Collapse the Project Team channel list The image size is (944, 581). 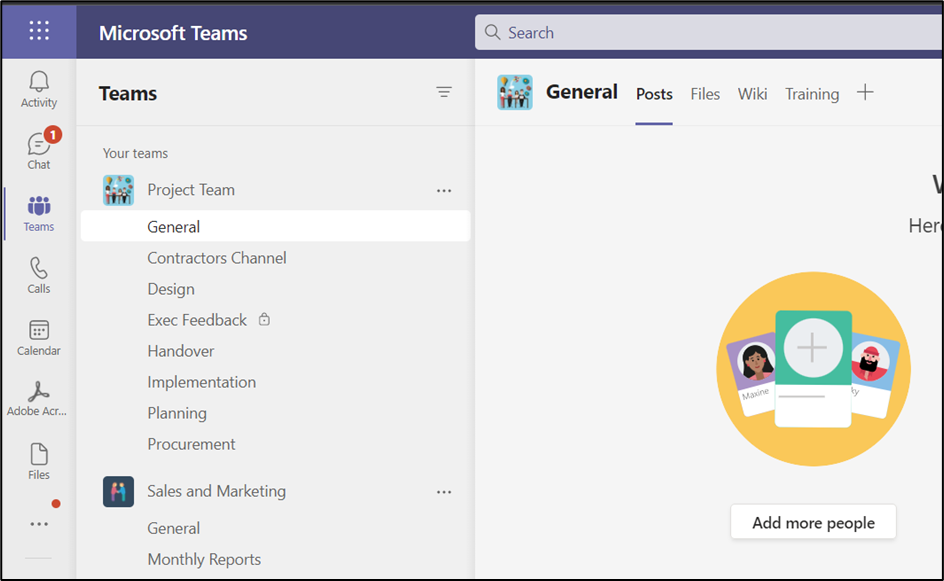click(x=191, y=190)
